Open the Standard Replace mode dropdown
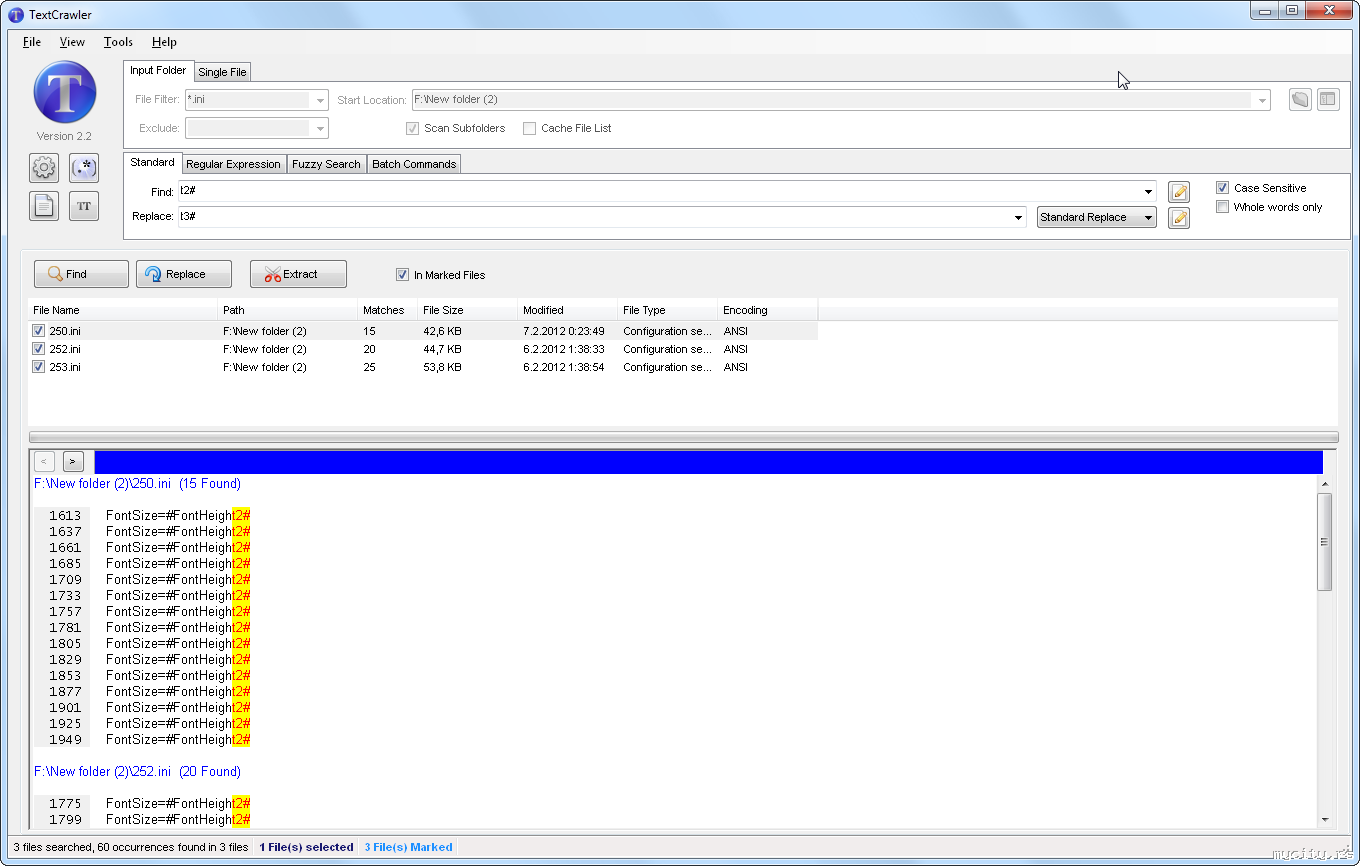Image resolution: width=1360 pixels, height=866 pixels. pos(1096,217)
